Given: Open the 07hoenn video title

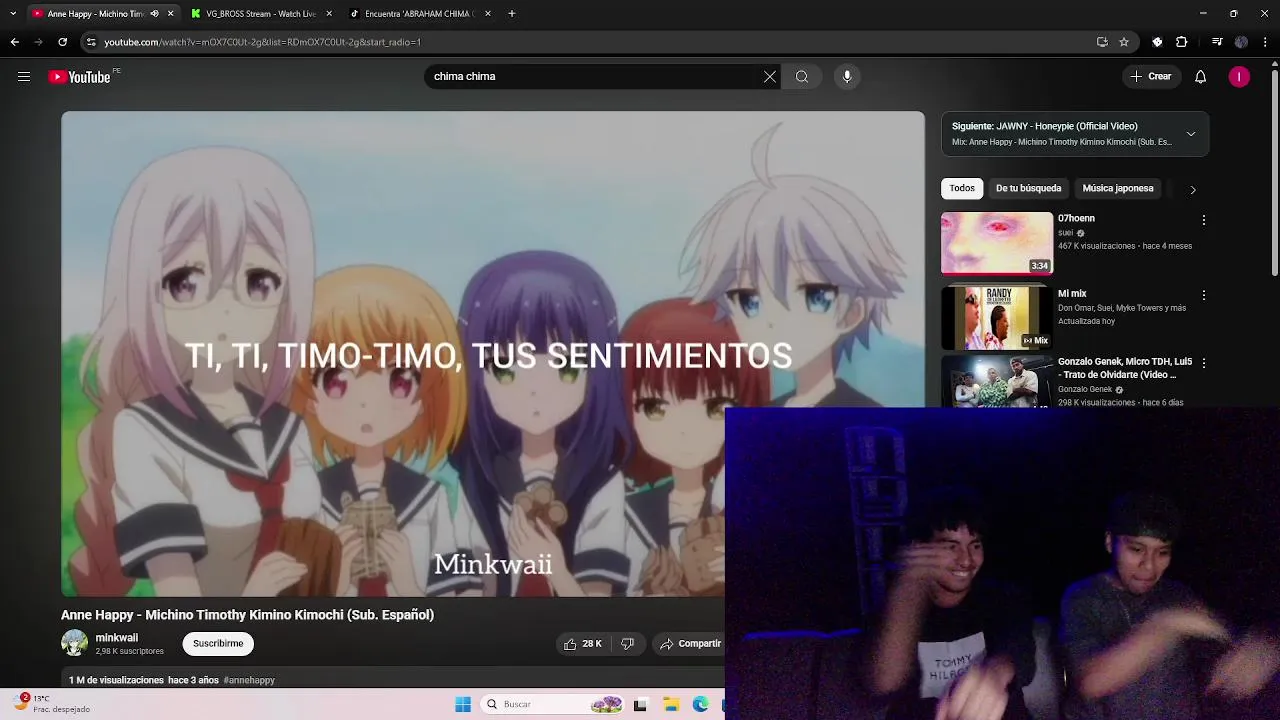Looking at the screenshot, I should [x=1076, y=218].
